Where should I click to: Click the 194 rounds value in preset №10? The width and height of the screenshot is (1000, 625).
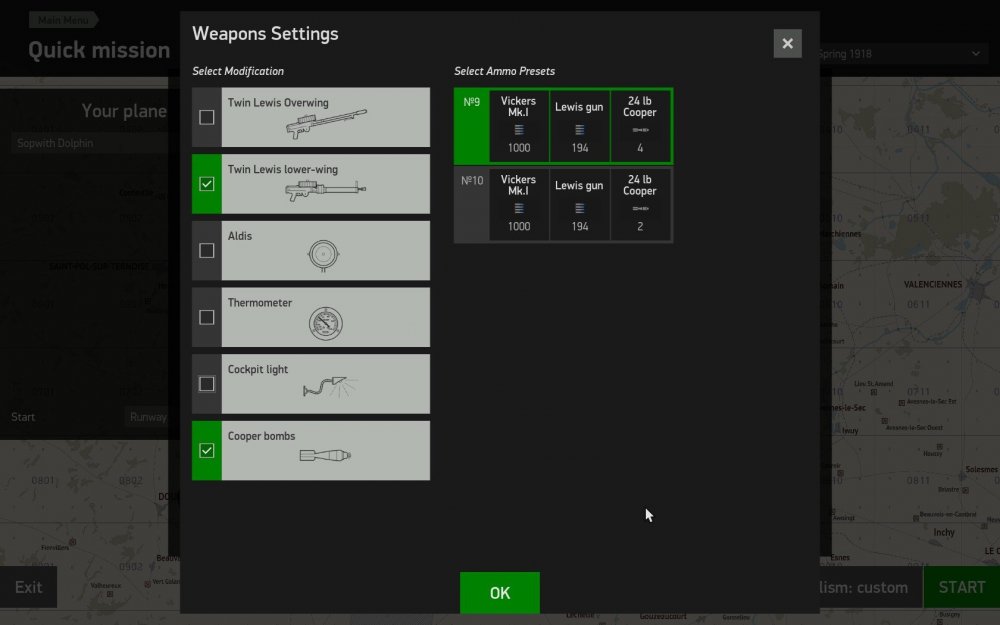(x=580, y=226)
